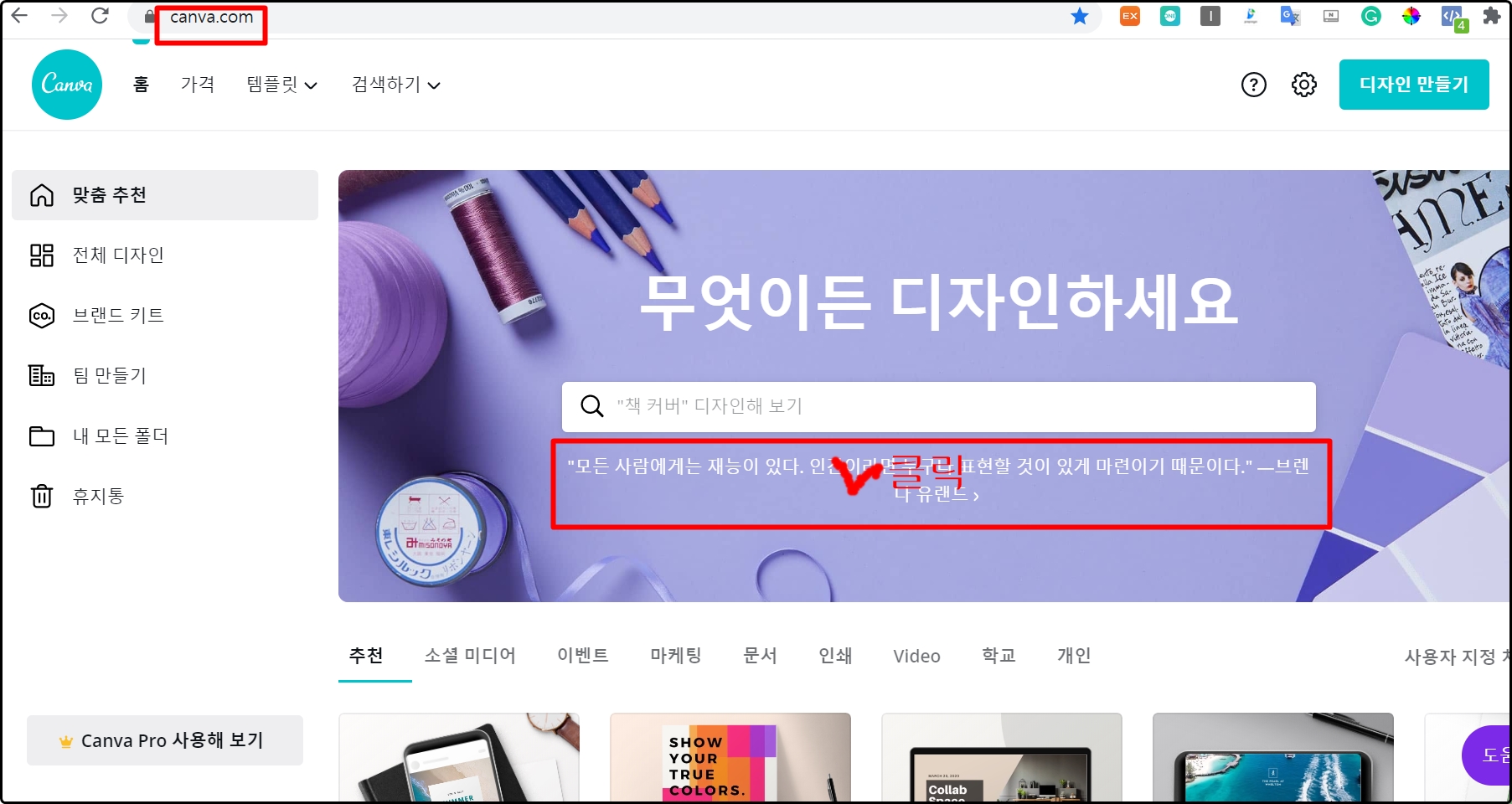Open 가격 pricing page

tap(198, 85)
